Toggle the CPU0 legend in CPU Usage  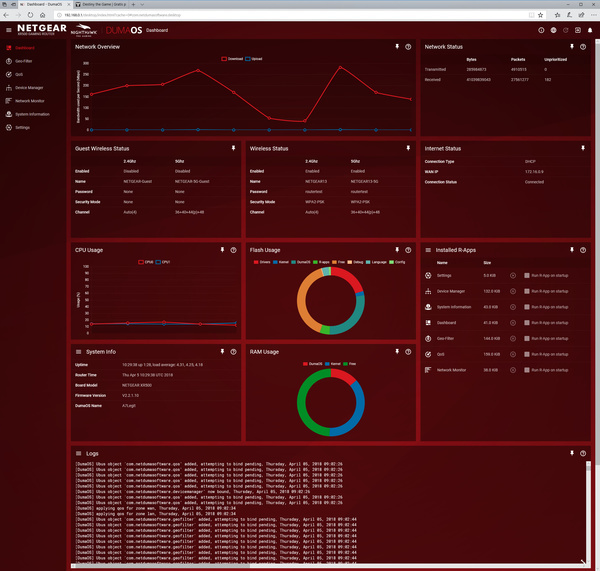tap(145, 262)
